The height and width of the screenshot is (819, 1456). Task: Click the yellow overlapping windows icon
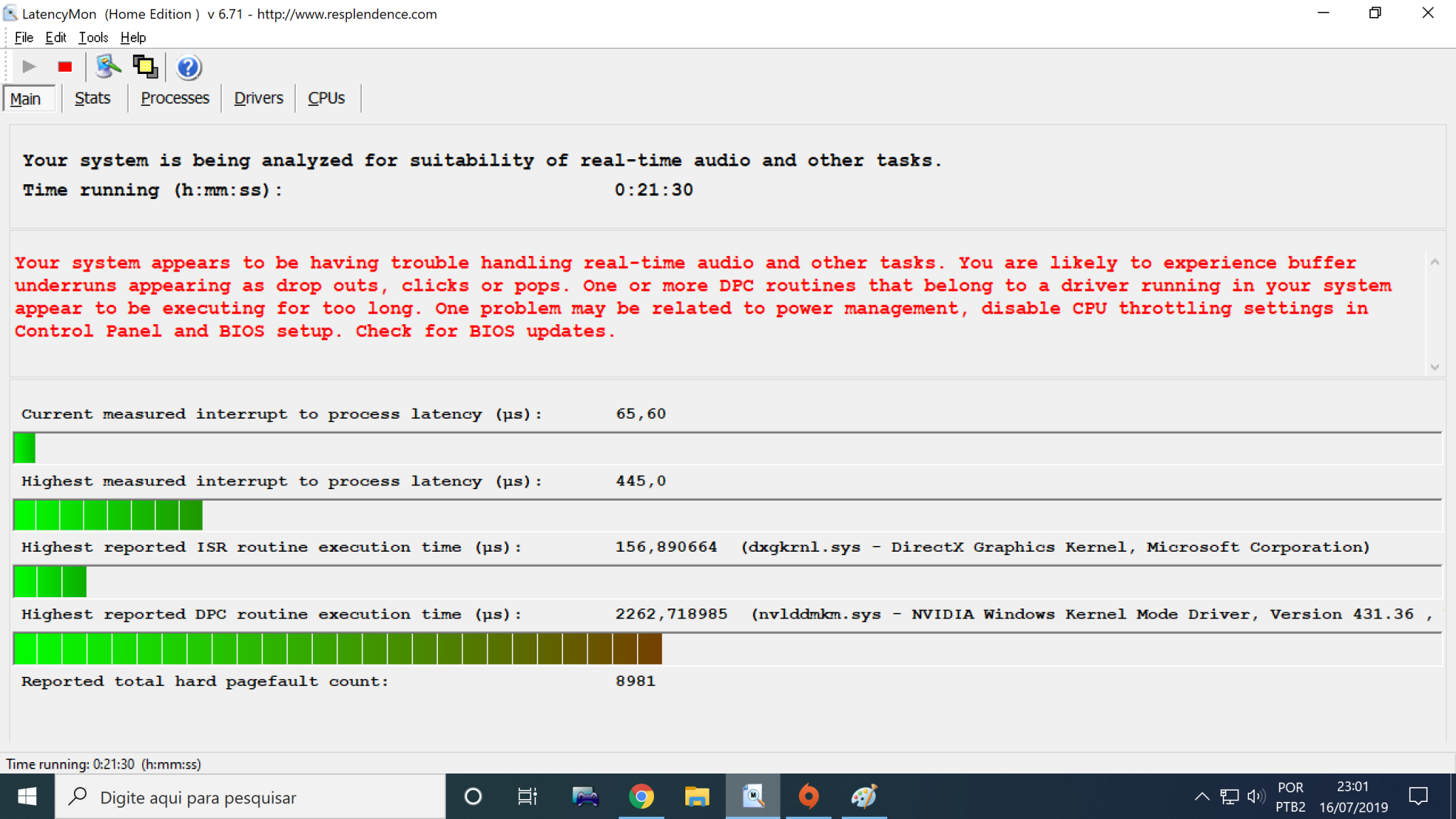146,67
